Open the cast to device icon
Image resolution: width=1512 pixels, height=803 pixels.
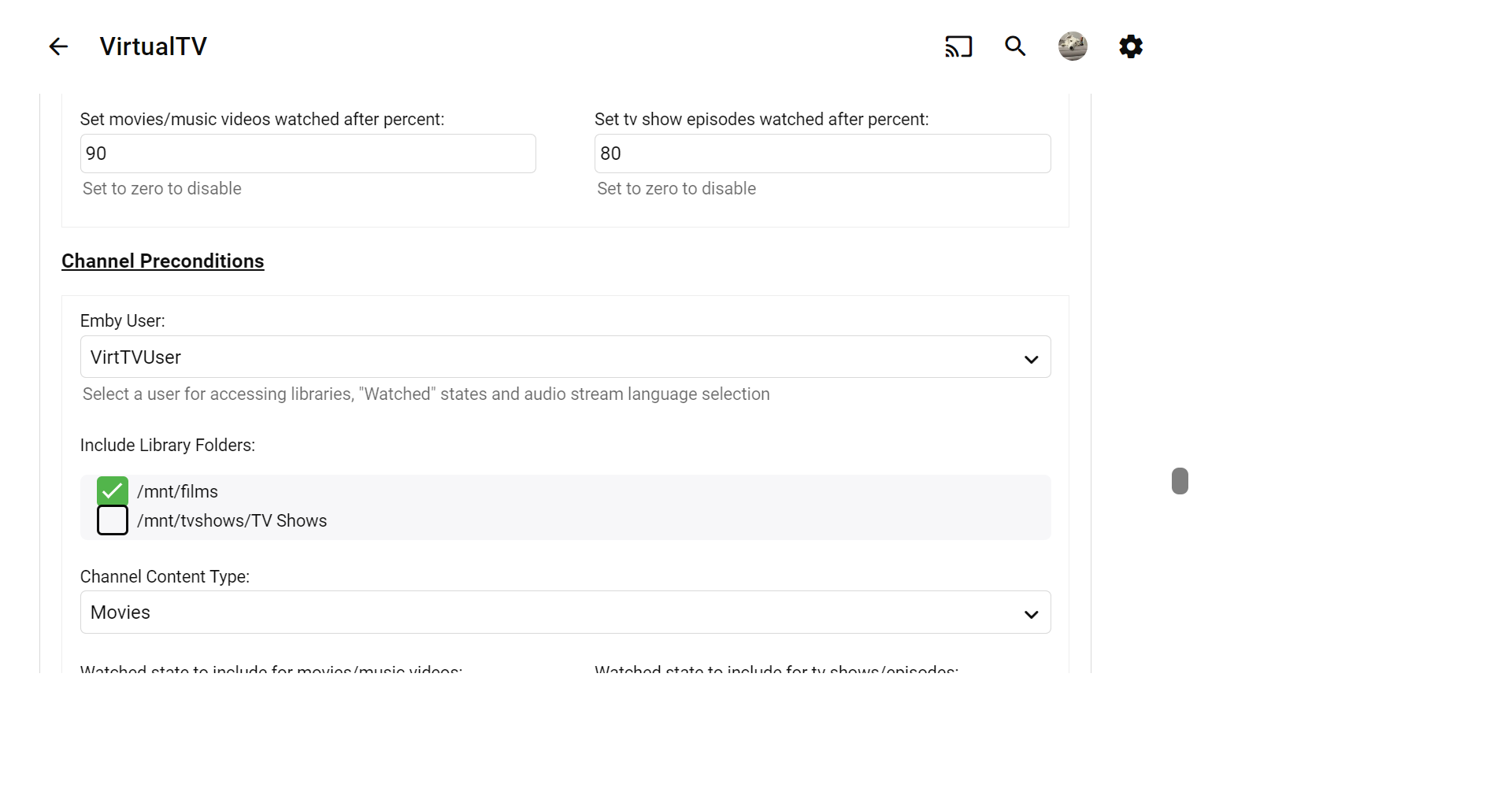[x=958, y=46]
